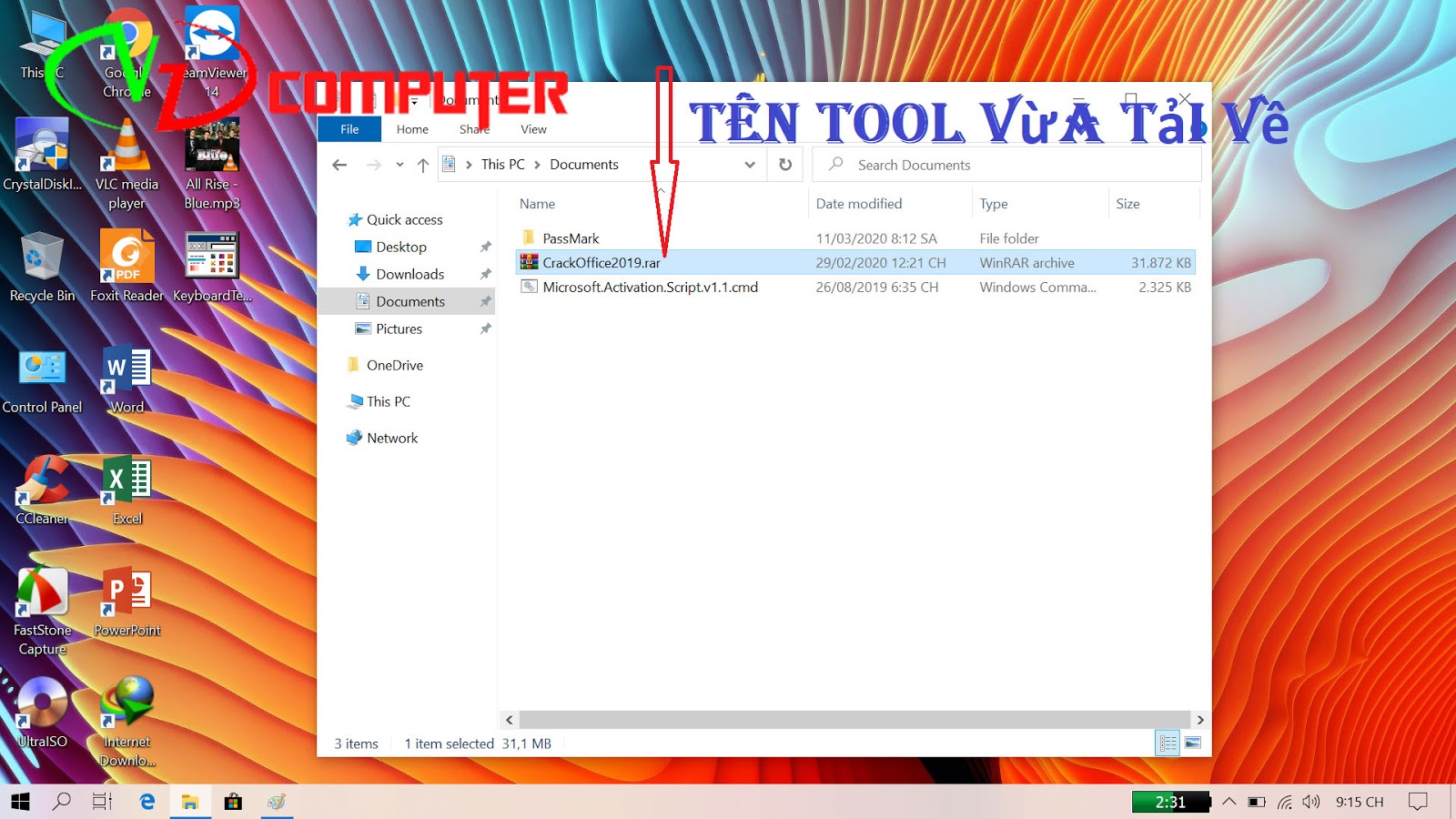This screenshot has width=1456, height=819.
Task: Click the pin icon beside Downloads
Action: coord(485,274)
